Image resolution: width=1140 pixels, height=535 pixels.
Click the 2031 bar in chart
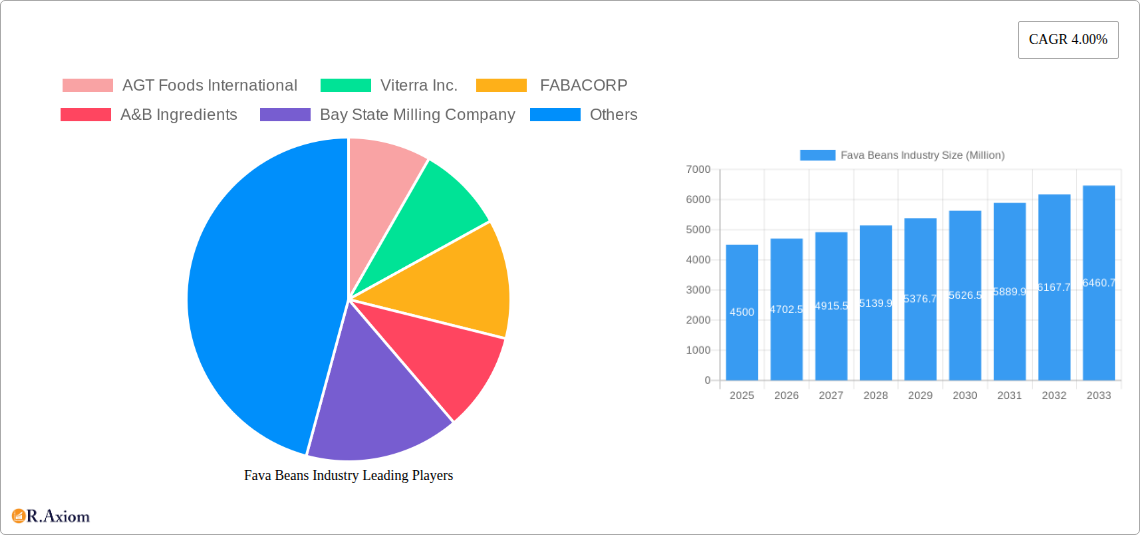(1009, 291)
